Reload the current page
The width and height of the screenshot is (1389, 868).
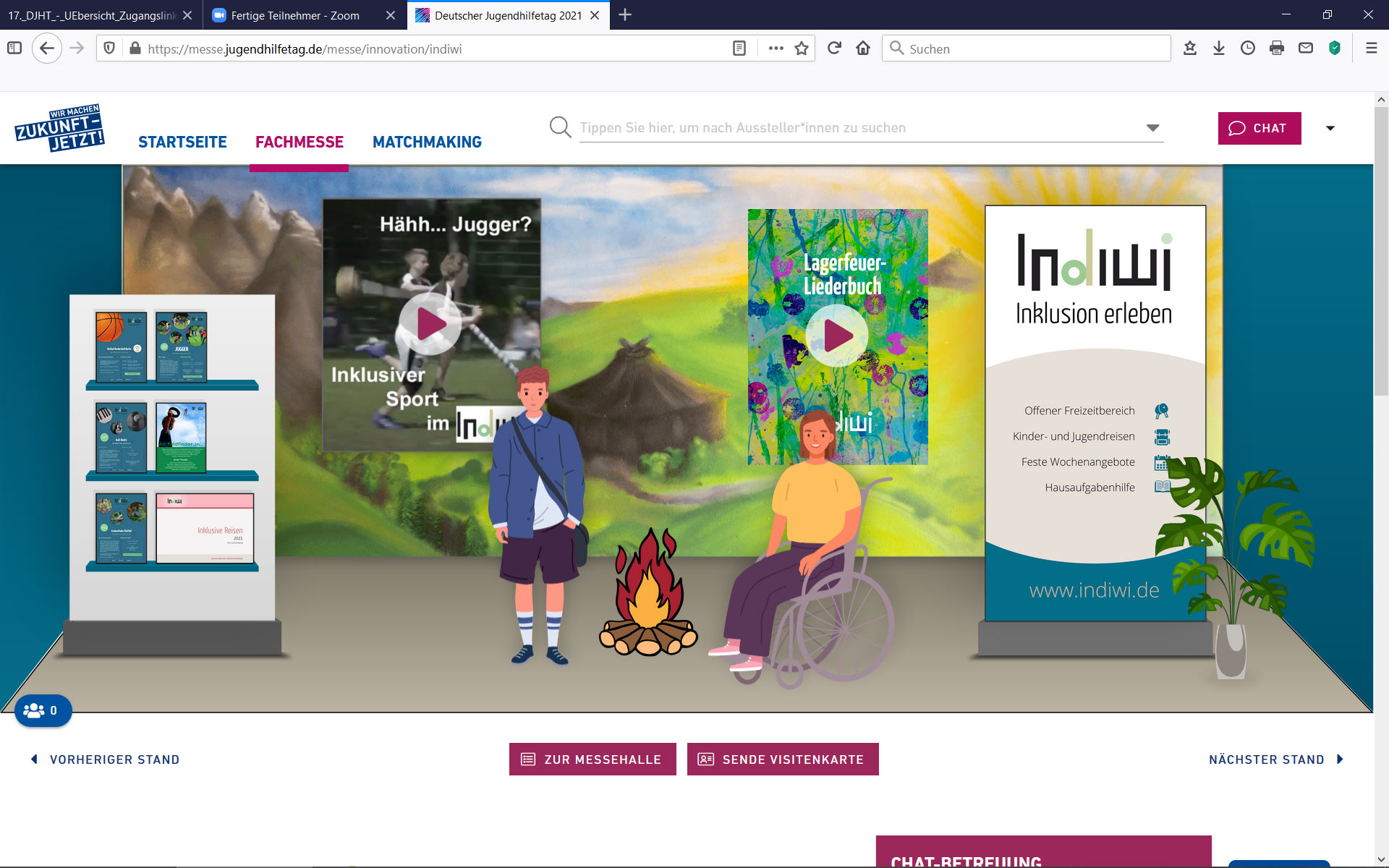[834, 48]
